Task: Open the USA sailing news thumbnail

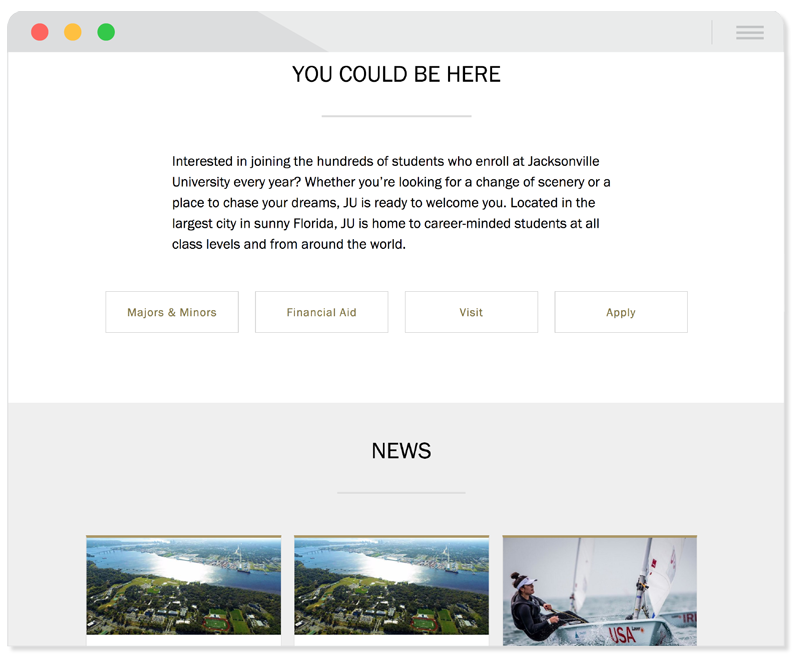Action: tap(599, 591)
